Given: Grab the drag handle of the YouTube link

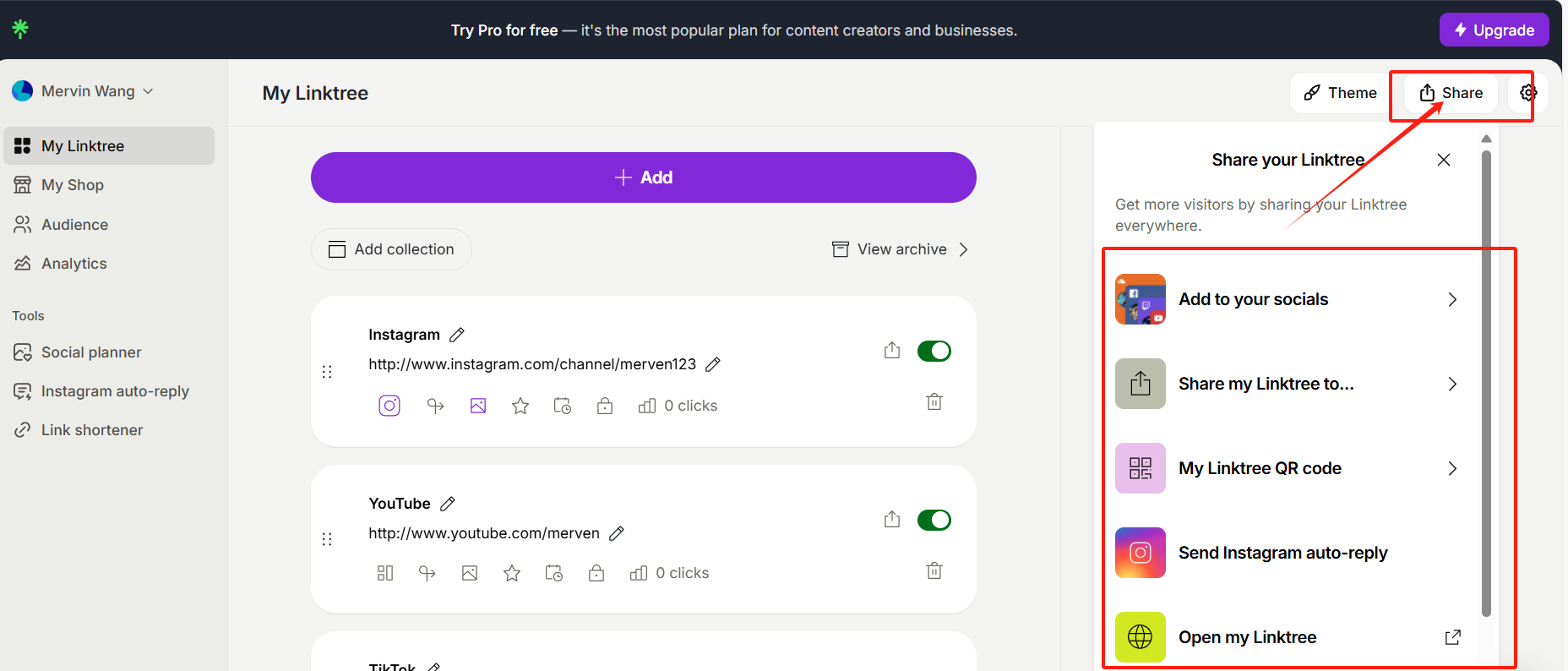Looking at the screenshot, I should 327,539.
